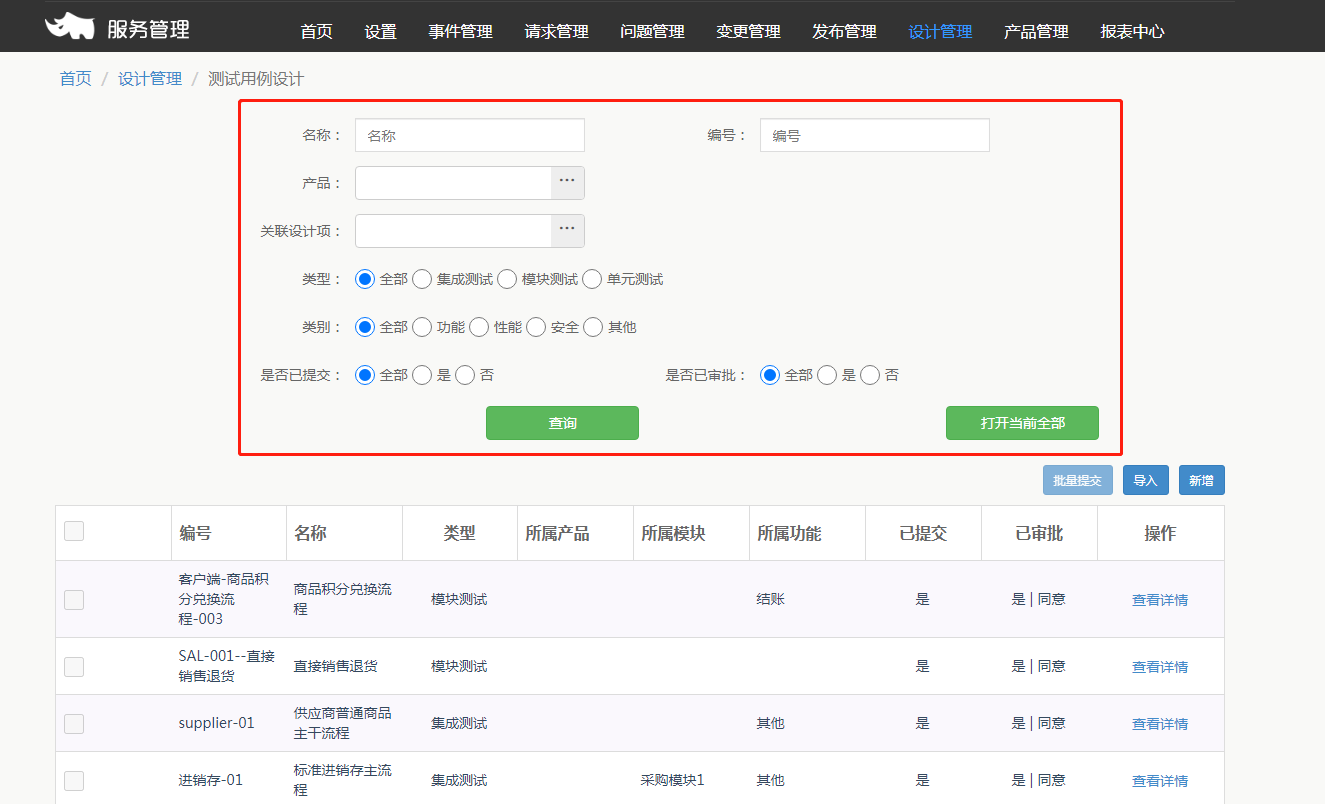Click the SAL-001--直接销售退货 number cell

pyautogui.click(x=227, y=666)
